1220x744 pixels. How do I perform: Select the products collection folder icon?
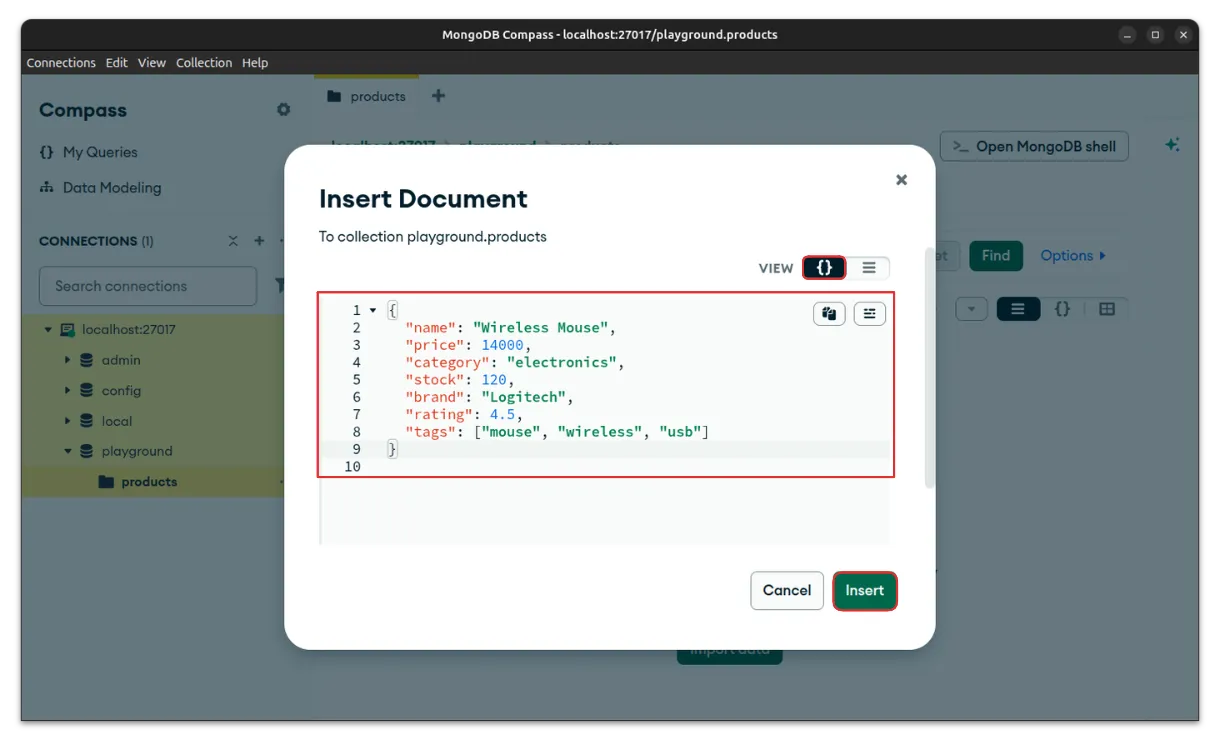107,482
